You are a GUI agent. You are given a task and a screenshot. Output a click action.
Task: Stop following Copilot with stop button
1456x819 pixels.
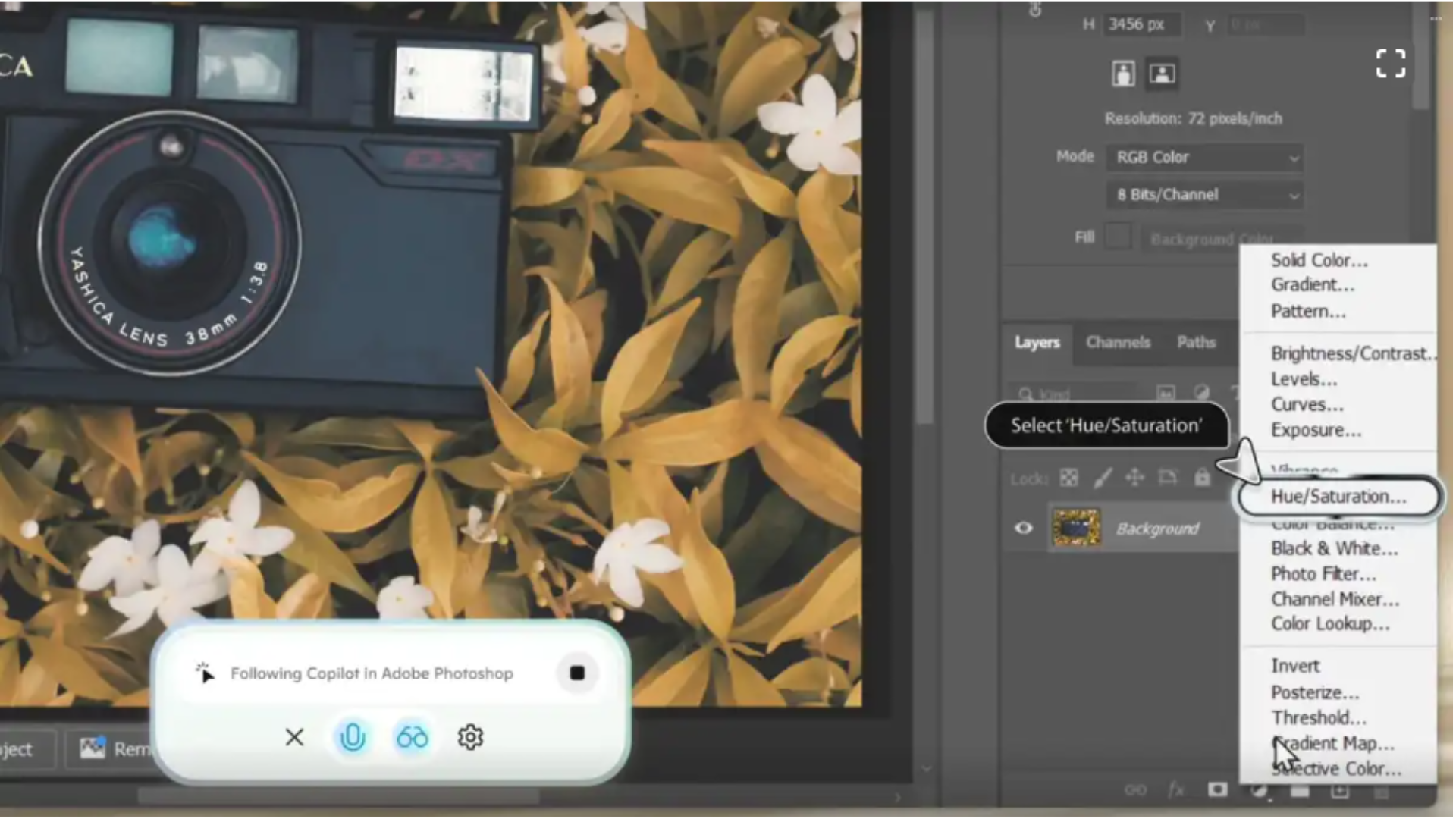[577, 673]
